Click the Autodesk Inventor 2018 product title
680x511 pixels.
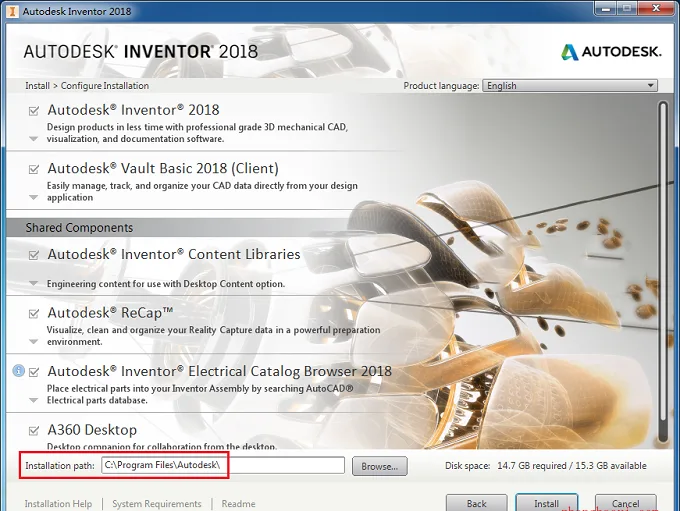(x=133, y=110)
